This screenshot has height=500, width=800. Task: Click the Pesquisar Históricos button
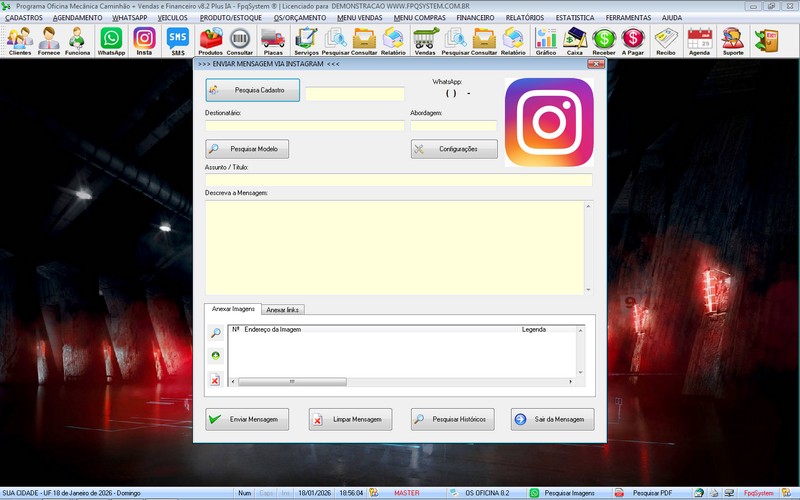click(453, 419)
